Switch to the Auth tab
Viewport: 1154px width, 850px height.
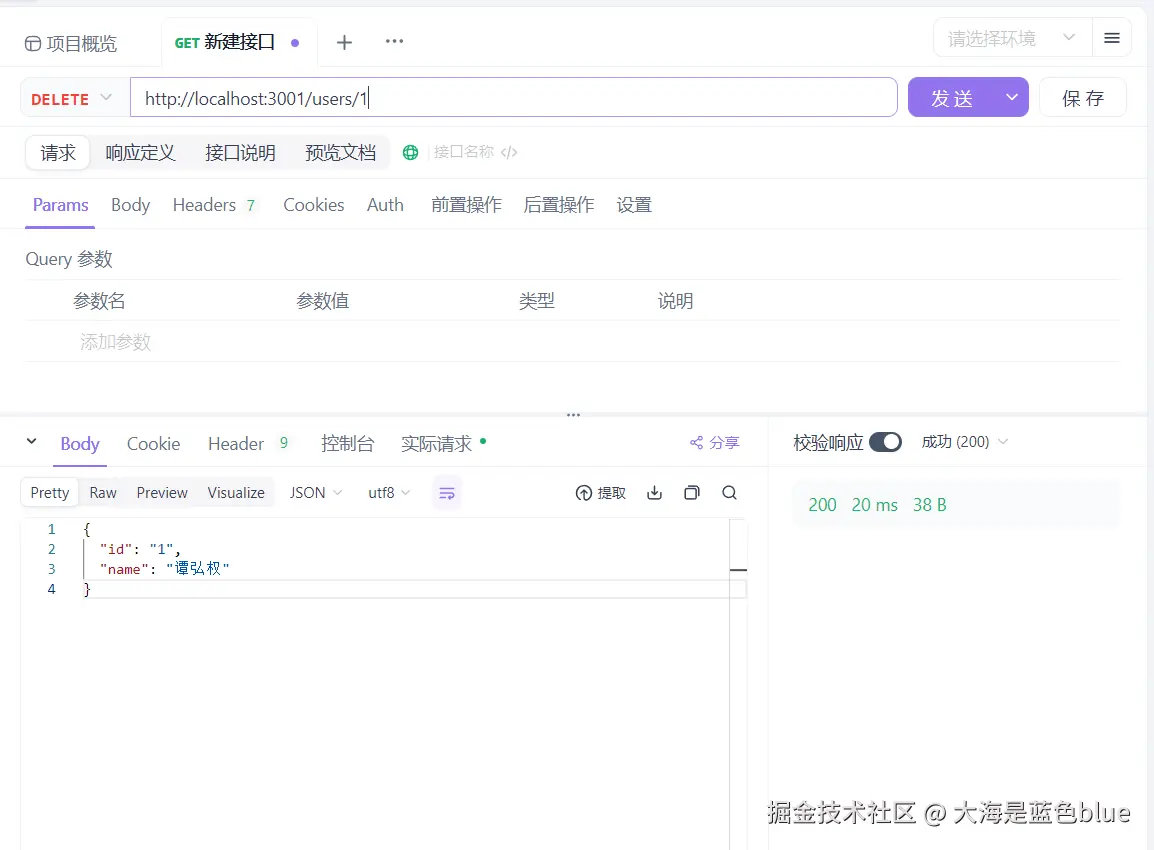385,205
